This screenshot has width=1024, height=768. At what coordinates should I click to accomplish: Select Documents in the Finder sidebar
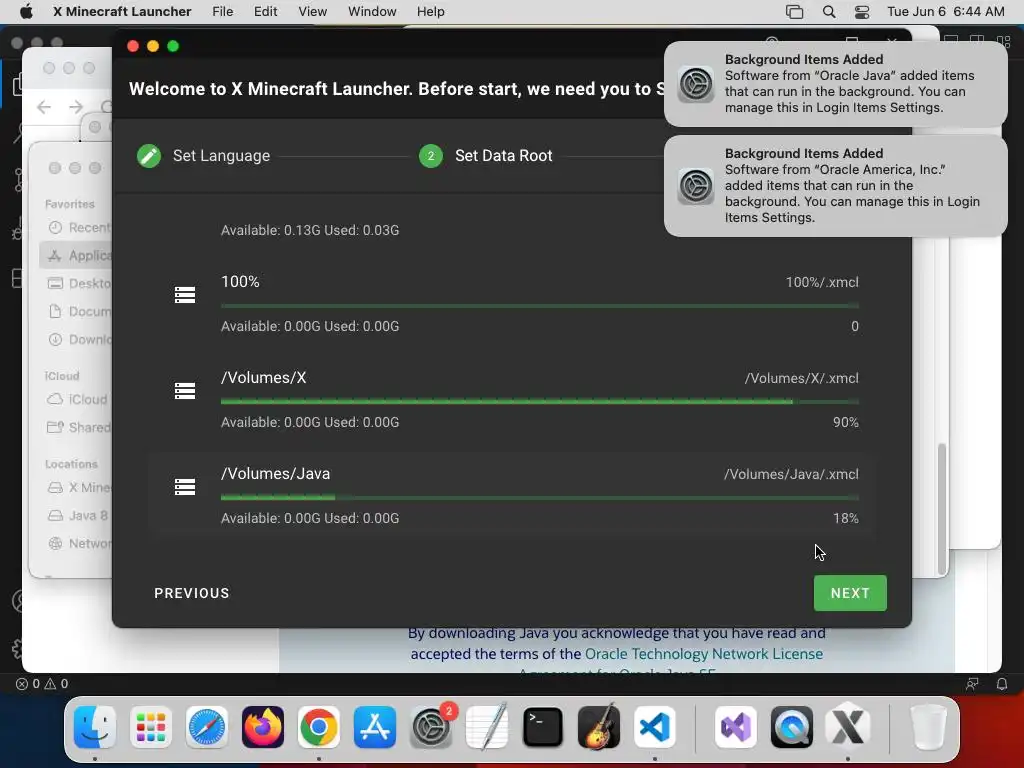click(76, 312)
